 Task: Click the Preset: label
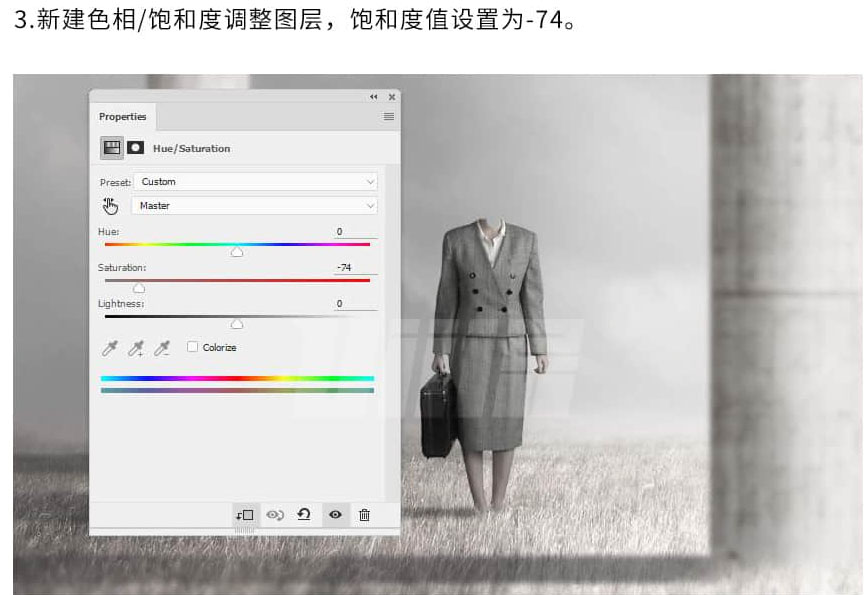pos(115,182)
